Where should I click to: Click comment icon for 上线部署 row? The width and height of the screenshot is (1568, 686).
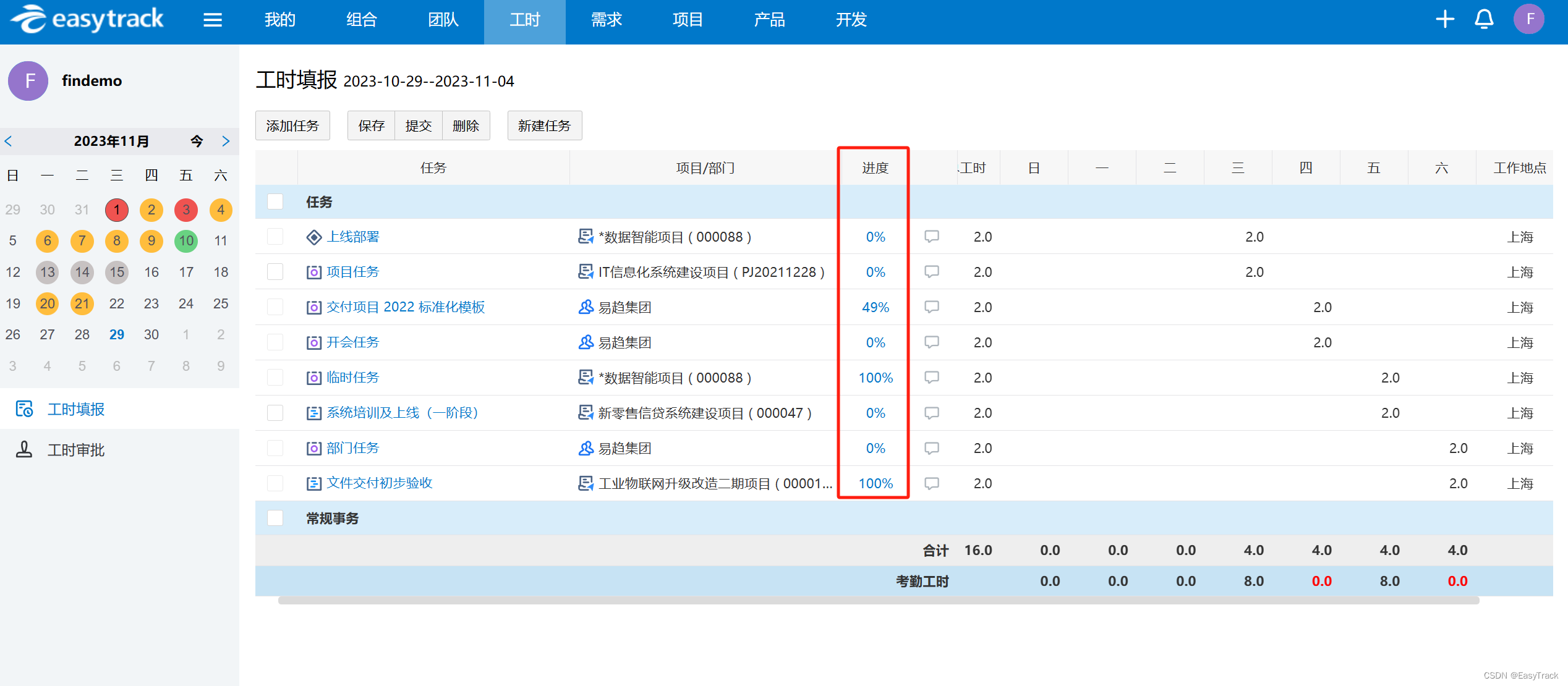click(x=931, y=237)
